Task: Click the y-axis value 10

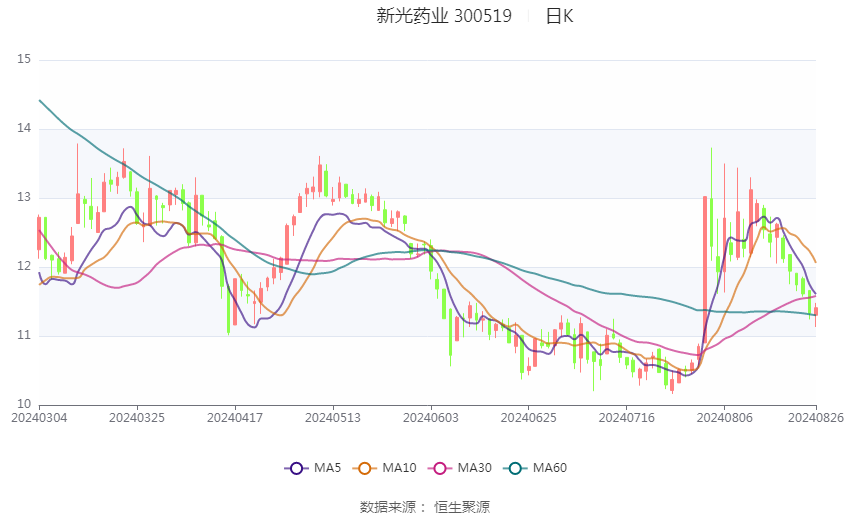Action: 24,404
